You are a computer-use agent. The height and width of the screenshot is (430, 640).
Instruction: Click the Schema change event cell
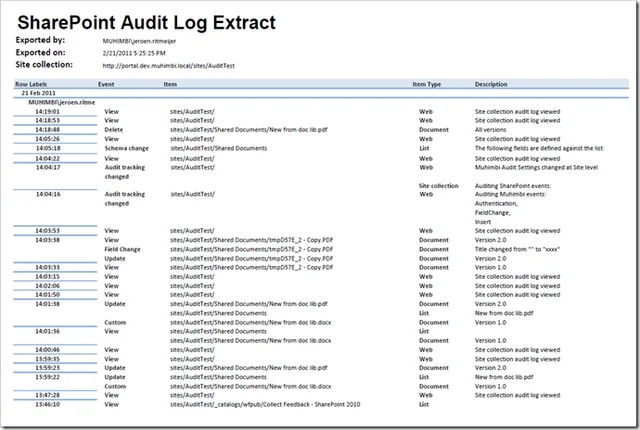click(127, 149)
